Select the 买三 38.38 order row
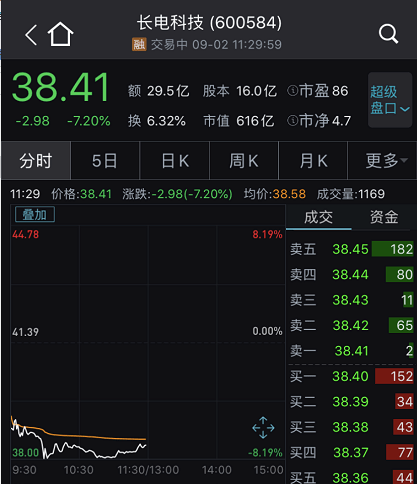This screenshot has width=417, height=484. (352, 427)
